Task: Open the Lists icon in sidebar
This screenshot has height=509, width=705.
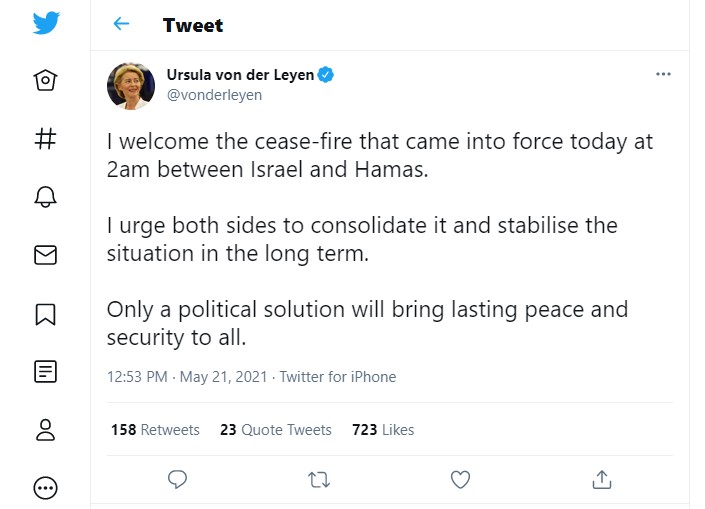Action: 46,372
